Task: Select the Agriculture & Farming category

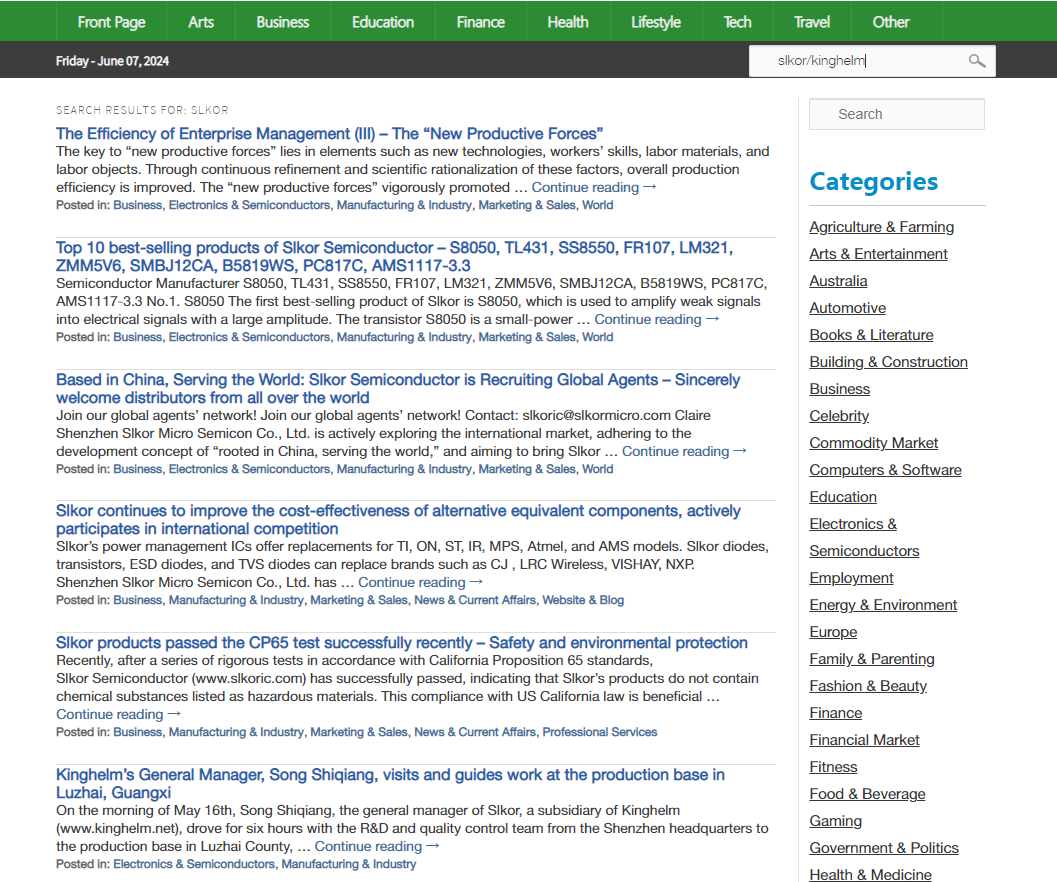Action: point(881,227)
